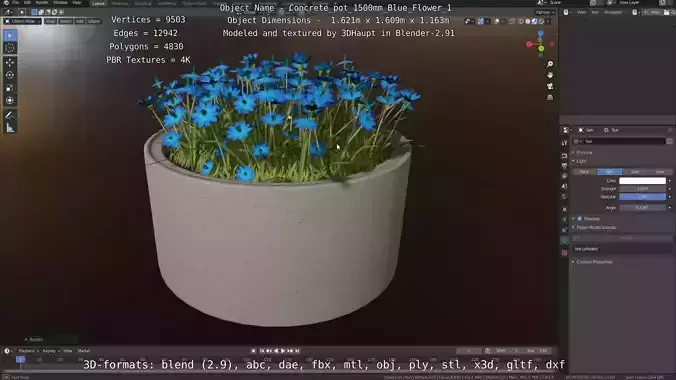Open the Object Mode dropdown
The image size is (676, 380).
22,21
